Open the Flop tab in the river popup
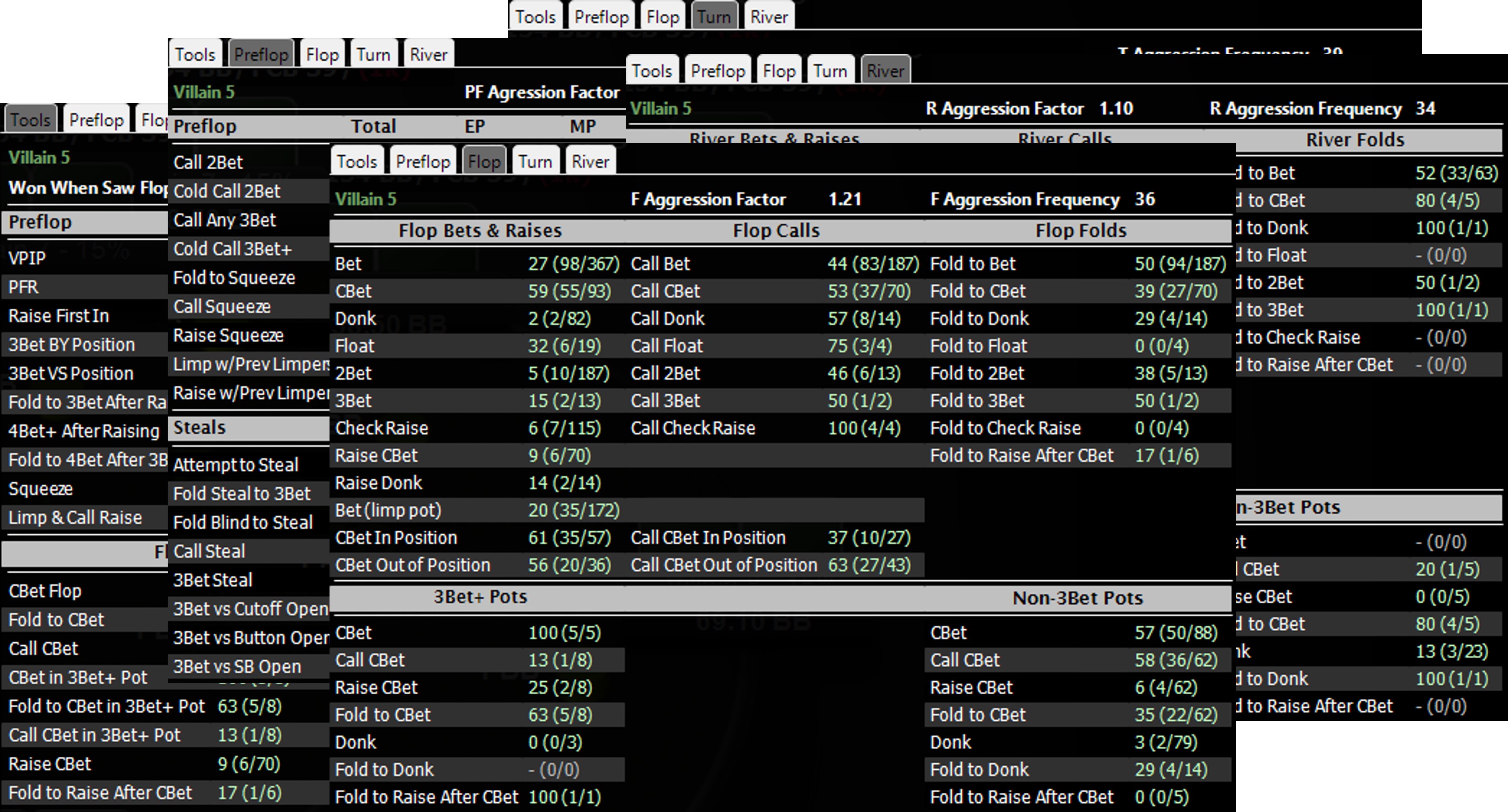1508x812 pixels. coord(779,71)
